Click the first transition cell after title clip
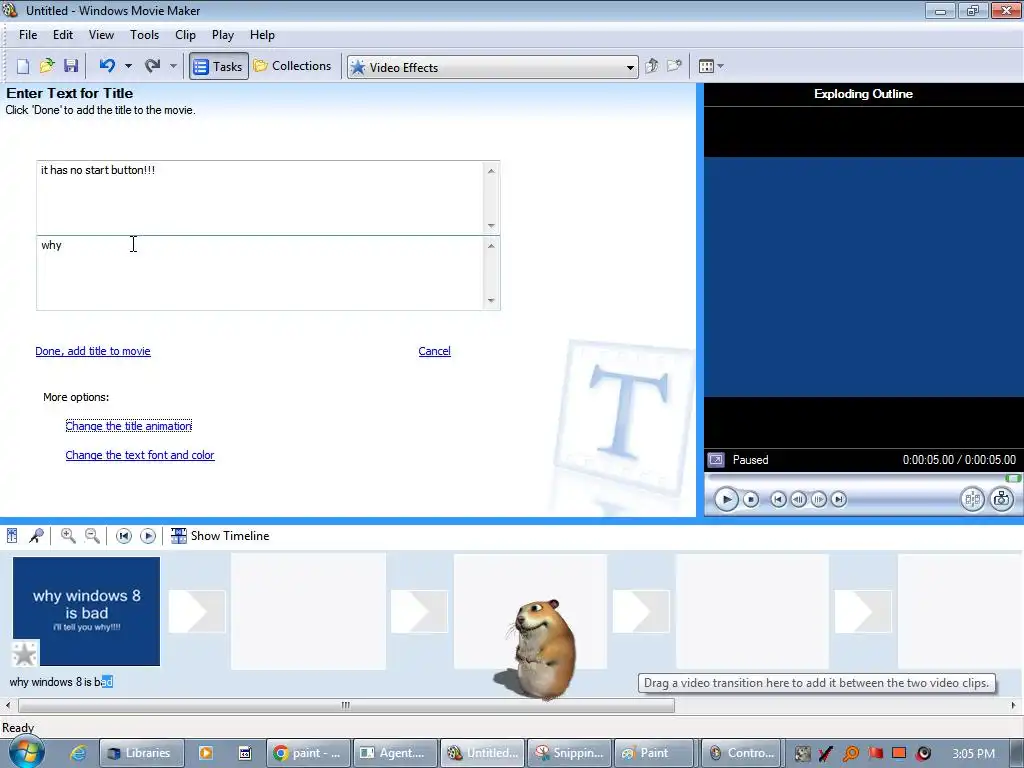Viewport: 1024px width, 768px height. pyautogui.click(x=197, y=611)
